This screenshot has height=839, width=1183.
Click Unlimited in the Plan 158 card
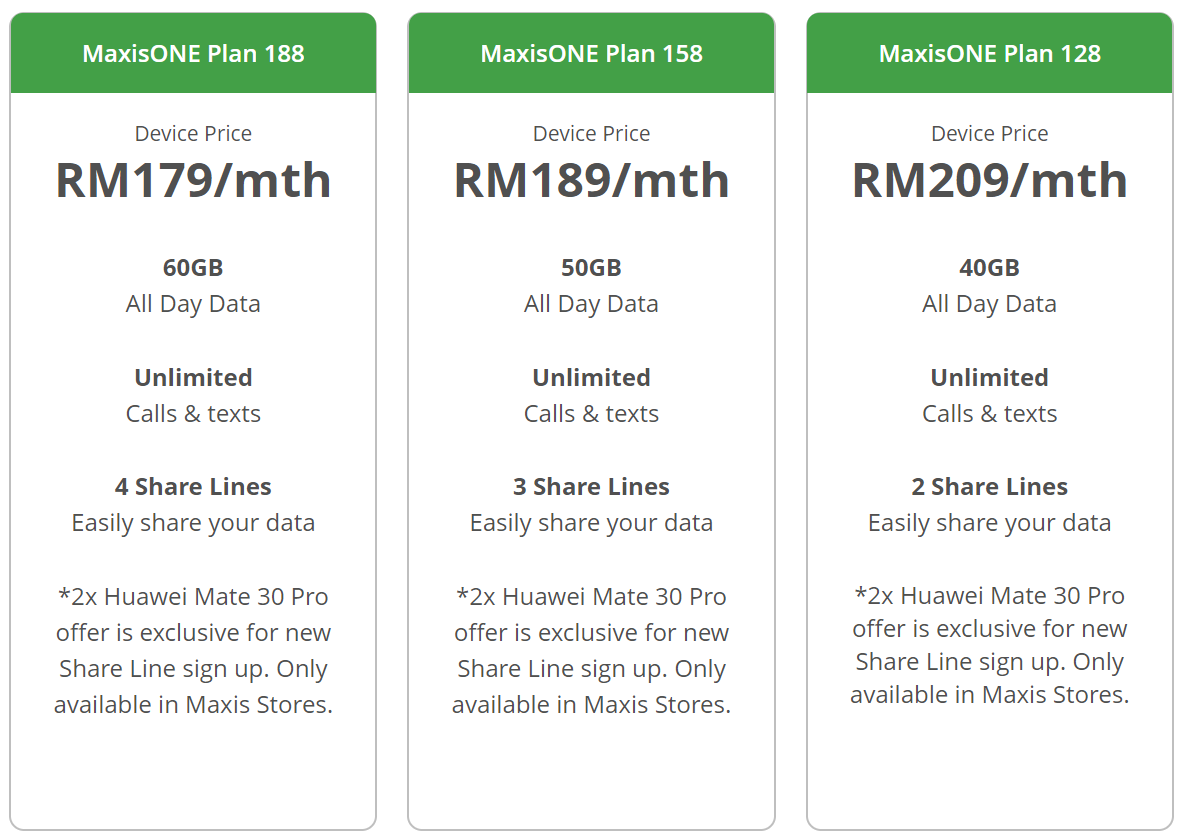pyautogui.click(x=591, y=378)
